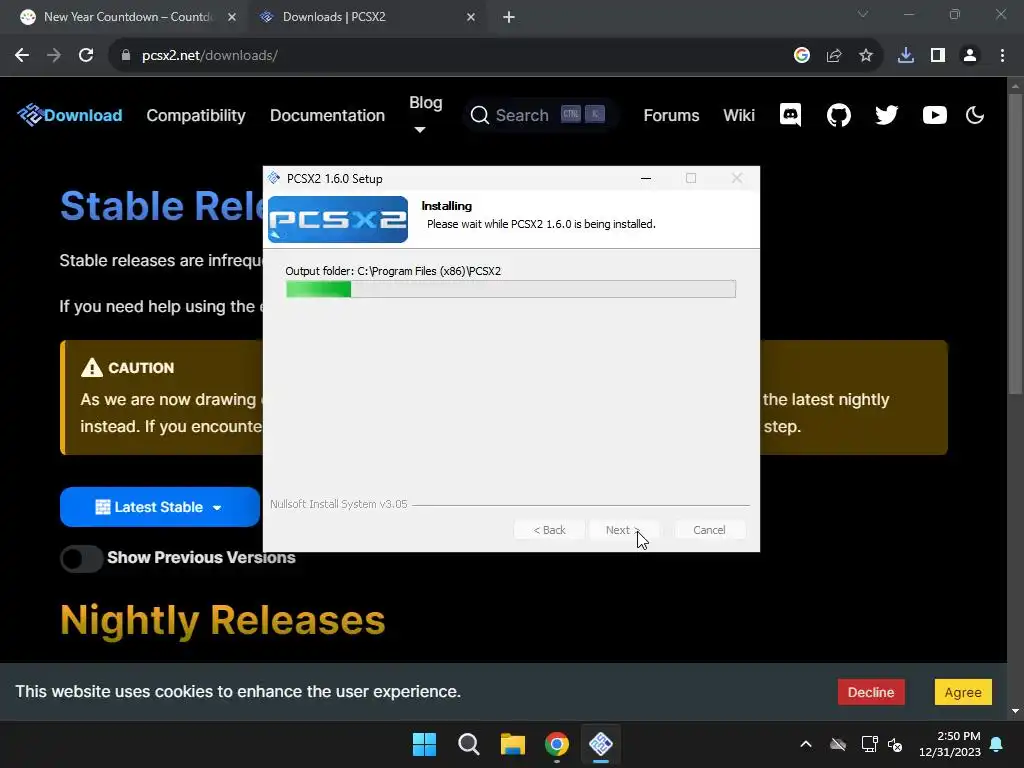Open the PCSX2 YouTube icon
1024x768 pixels.
pos(935,116)
